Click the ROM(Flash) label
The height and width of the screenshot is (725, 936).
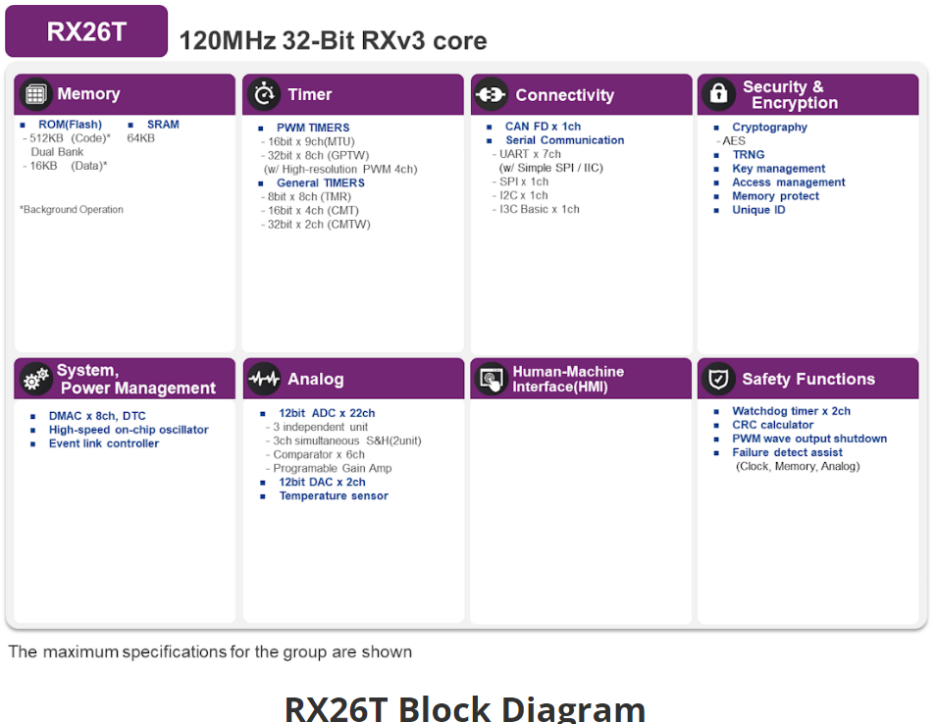pyautogui.click(x=70, y=124)
